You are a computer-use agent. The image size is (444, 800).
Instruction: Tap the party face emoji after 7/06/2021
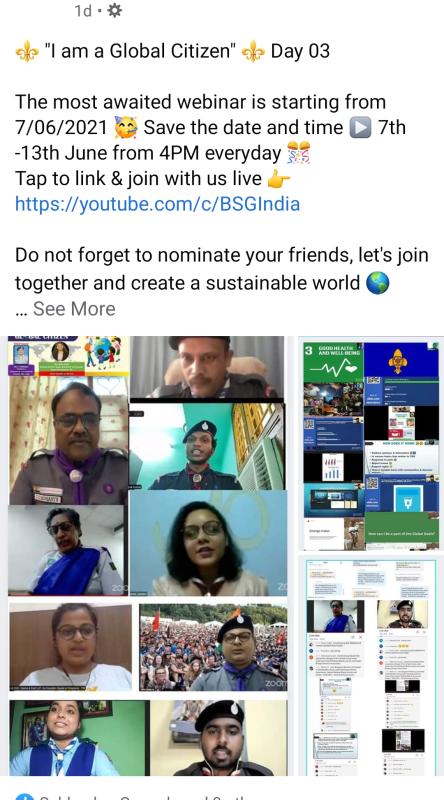126,128
